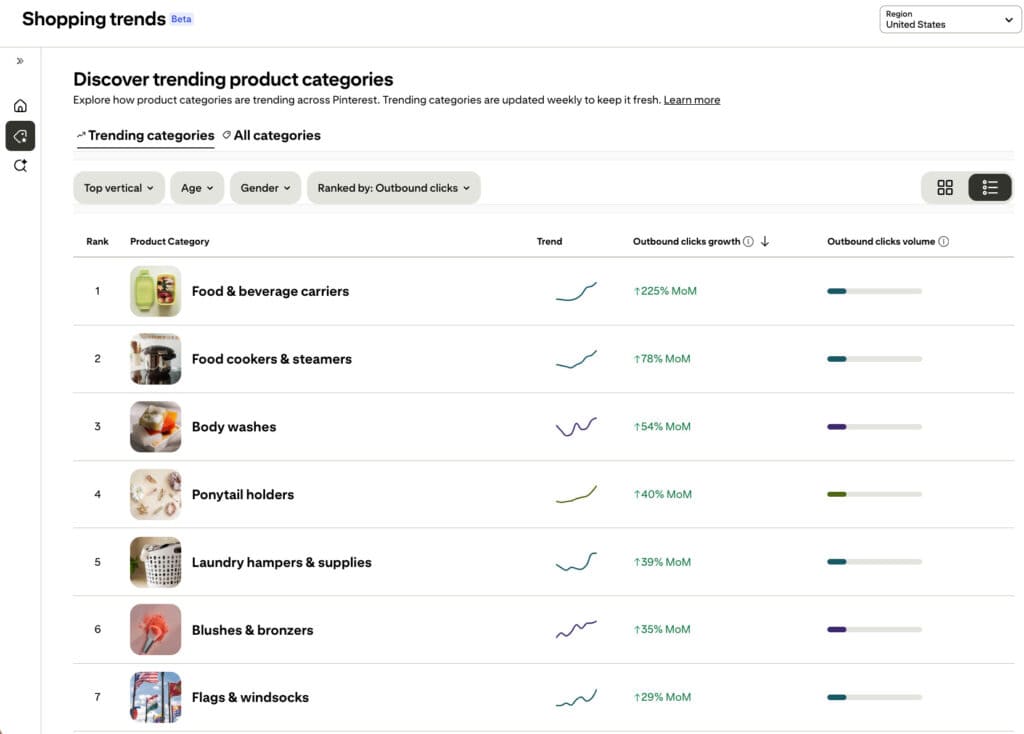The height and width of the screenshot is (734, 1024).
Task: Open Flags & windsocks category
Action: tap(250, 697)
